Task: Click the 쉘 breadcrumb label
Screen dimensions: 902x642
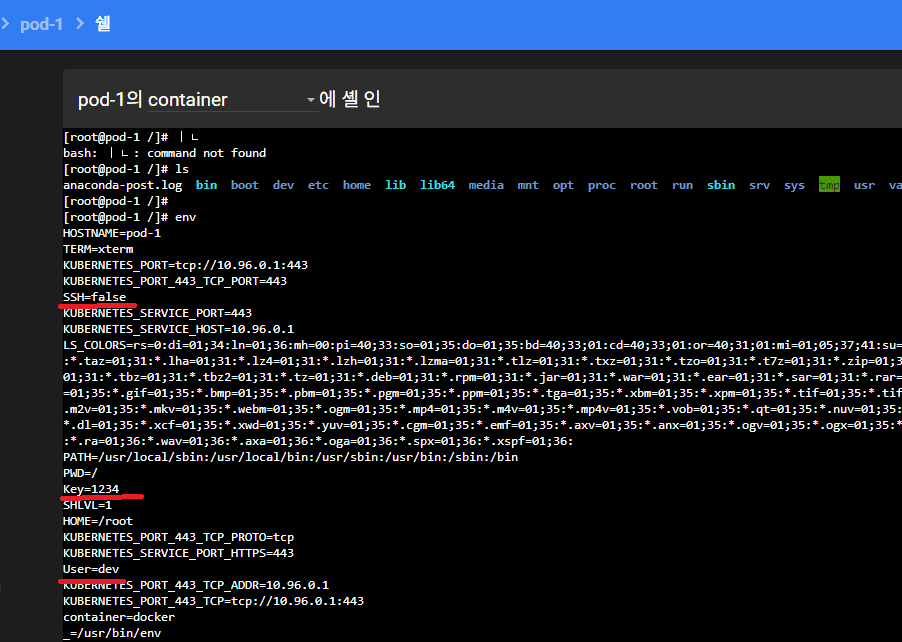Action: (103, 24)
